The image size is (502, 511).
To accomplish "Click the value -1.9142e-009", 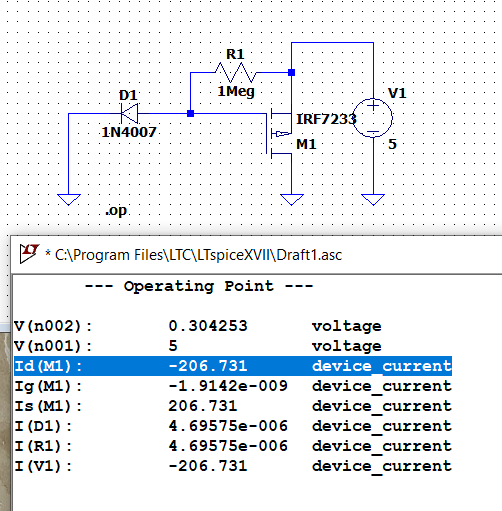I will tap(228, 386).
